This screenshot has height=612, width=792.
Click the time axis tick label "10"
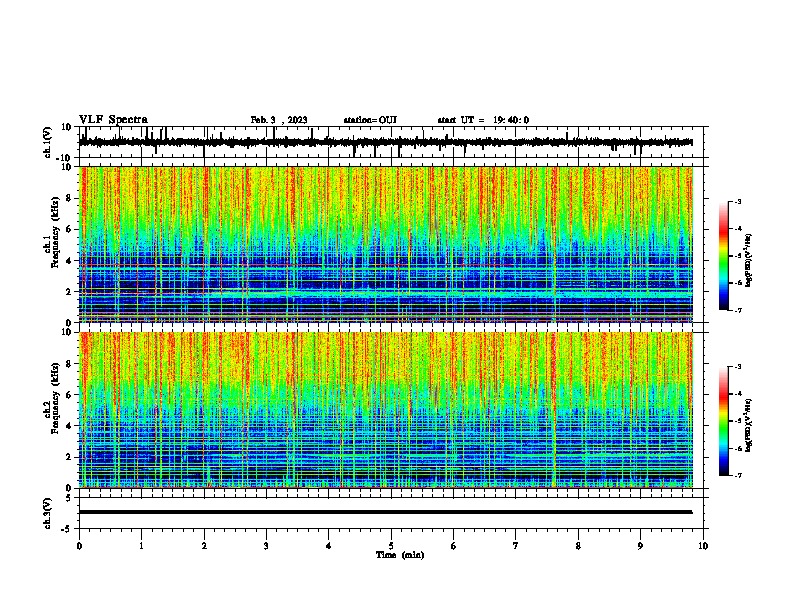pos(703,546)
